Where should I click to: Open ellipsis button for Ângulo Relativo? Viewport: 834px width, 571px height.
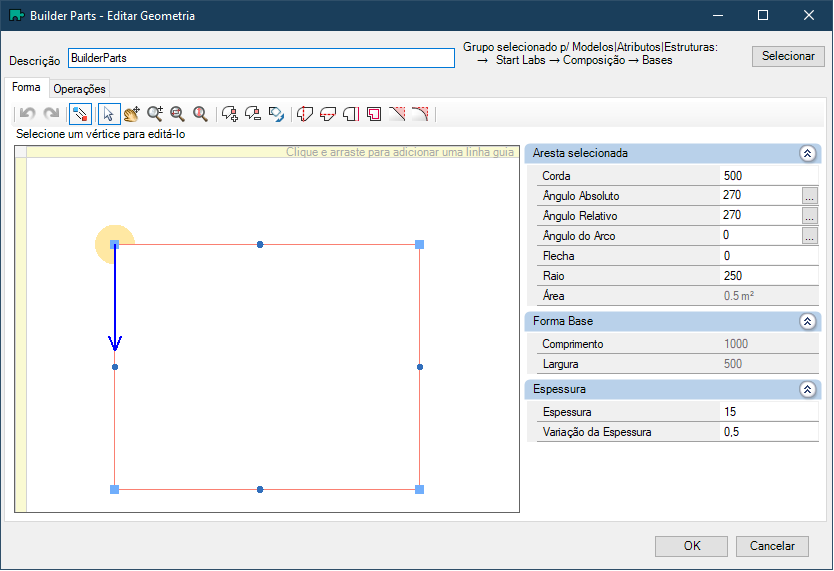809,215
